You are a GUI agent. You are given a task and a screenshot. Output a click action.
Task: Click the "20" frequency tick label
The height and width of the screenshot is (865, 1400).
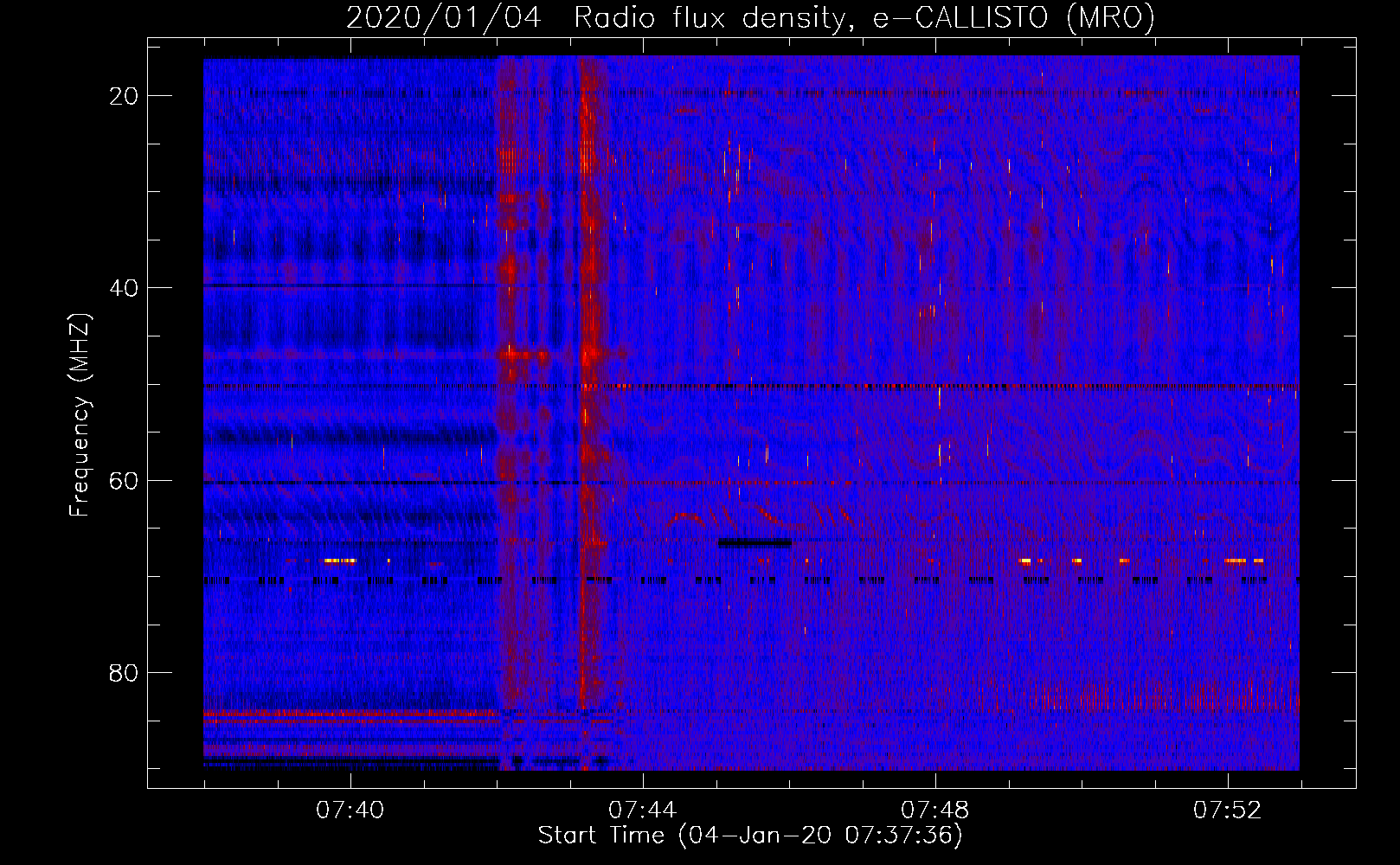pyautogui.click(x=124, y=96)
